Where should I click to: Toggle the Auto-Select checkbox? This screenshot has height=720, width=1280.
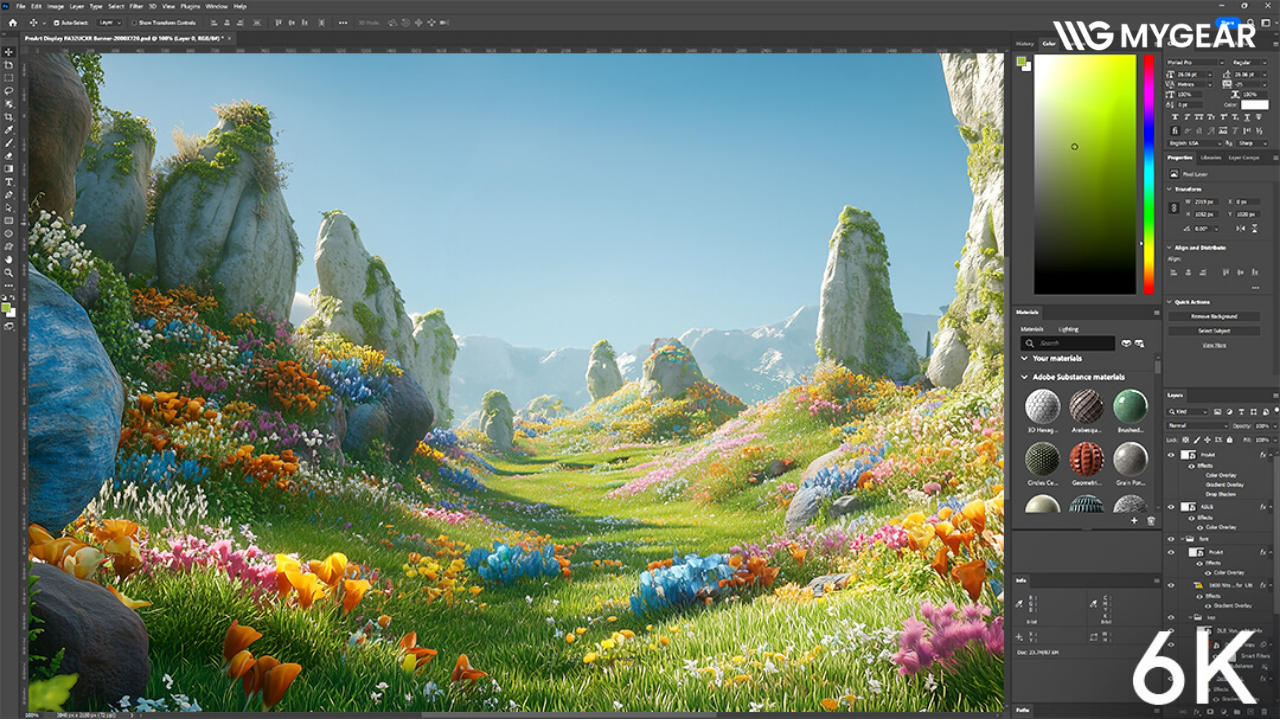[x=55, y=22]
